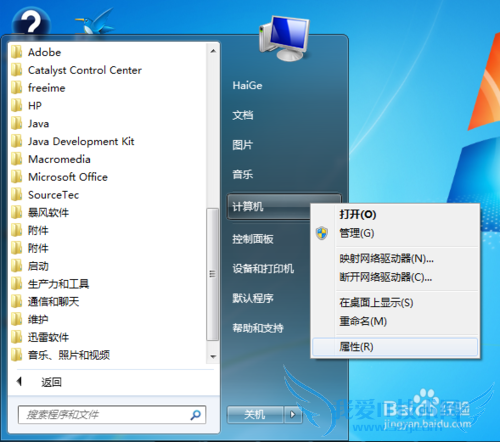Click the blue bird desktop icon
Screen dimensions: 500x442
(x=96, y=22)
